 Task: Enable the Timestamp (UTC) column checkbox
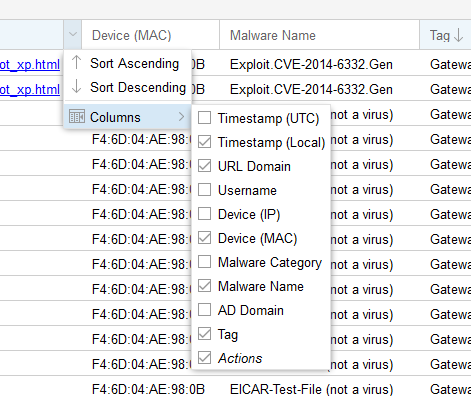(x=204, y=118)
